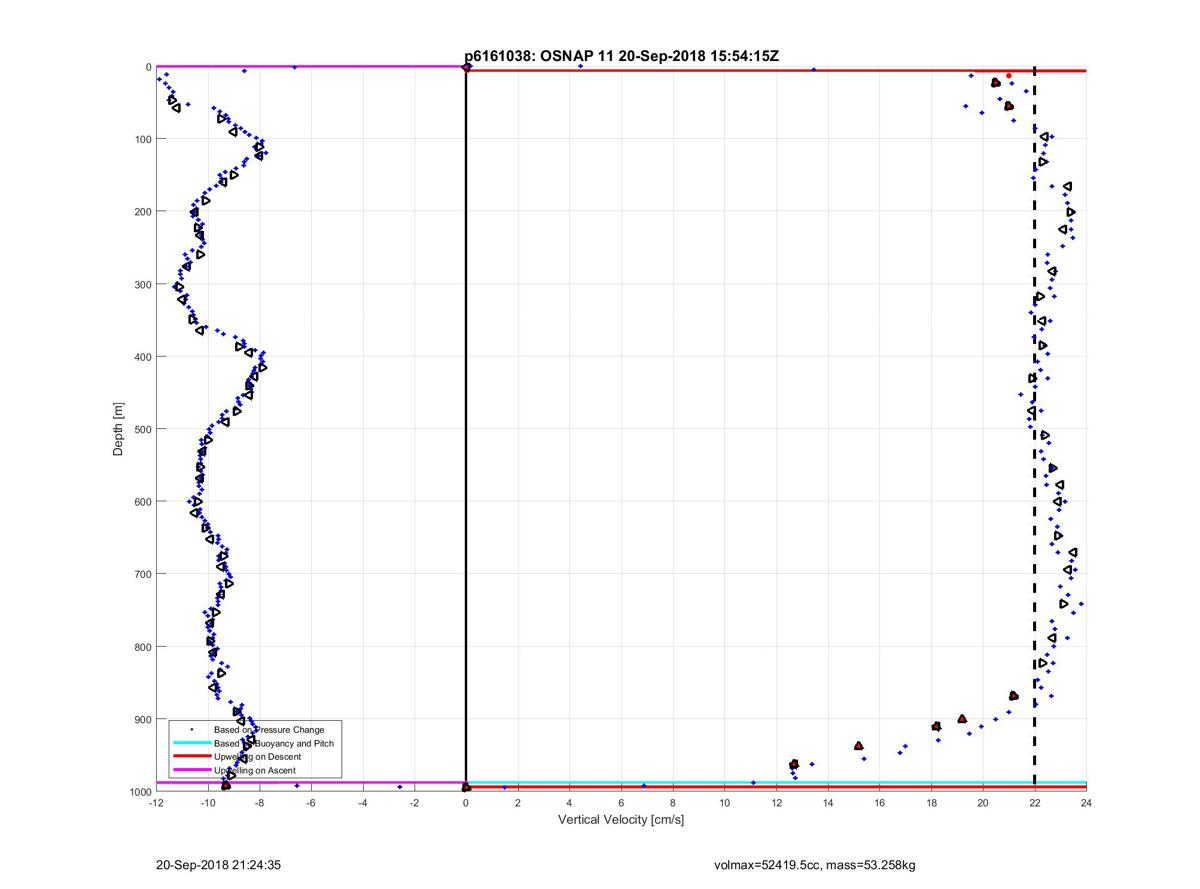Screen dimensions: 1200x889
Task: Click the x-axis tick label '8'
Action: (673, 802)
